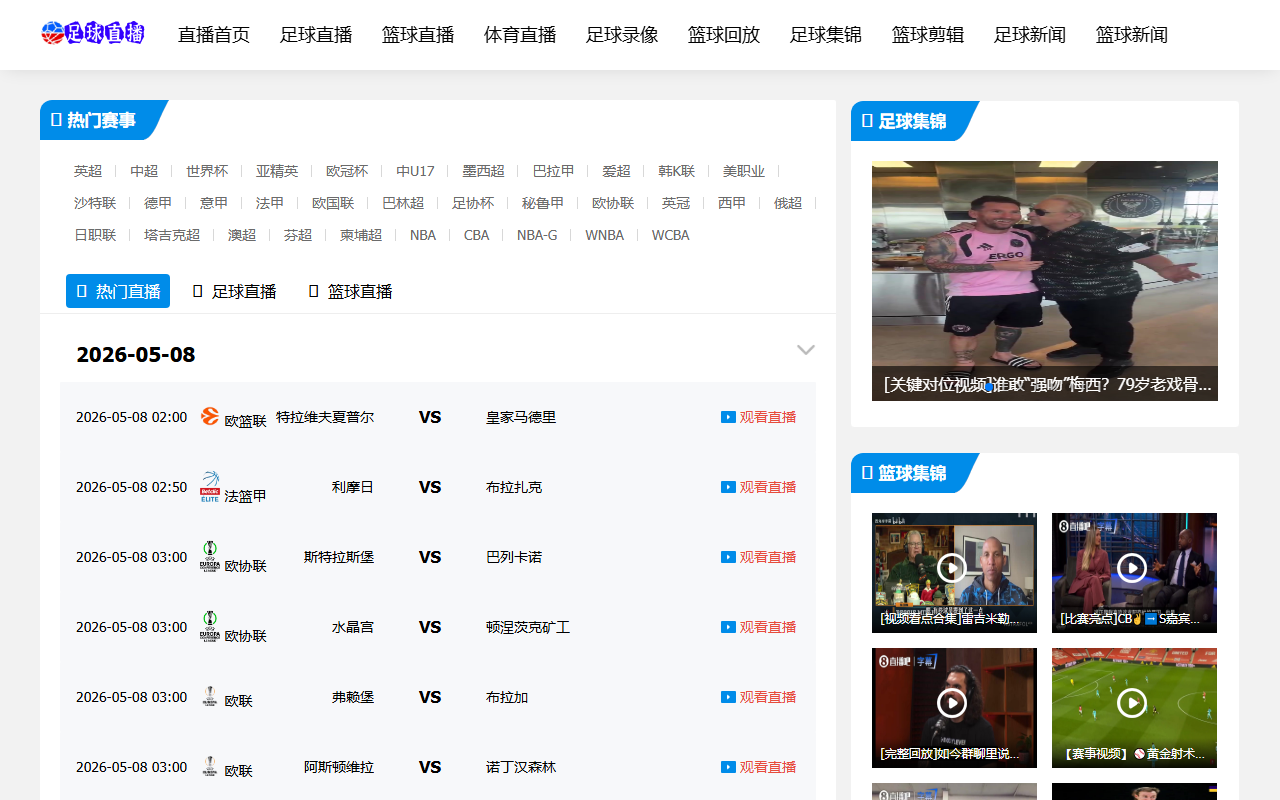The height and width of the screenshot is (800, 1280).
Task: Open the Messi football highlight thumbnail
Action: pyautogui.click(x=1045, y=281)
